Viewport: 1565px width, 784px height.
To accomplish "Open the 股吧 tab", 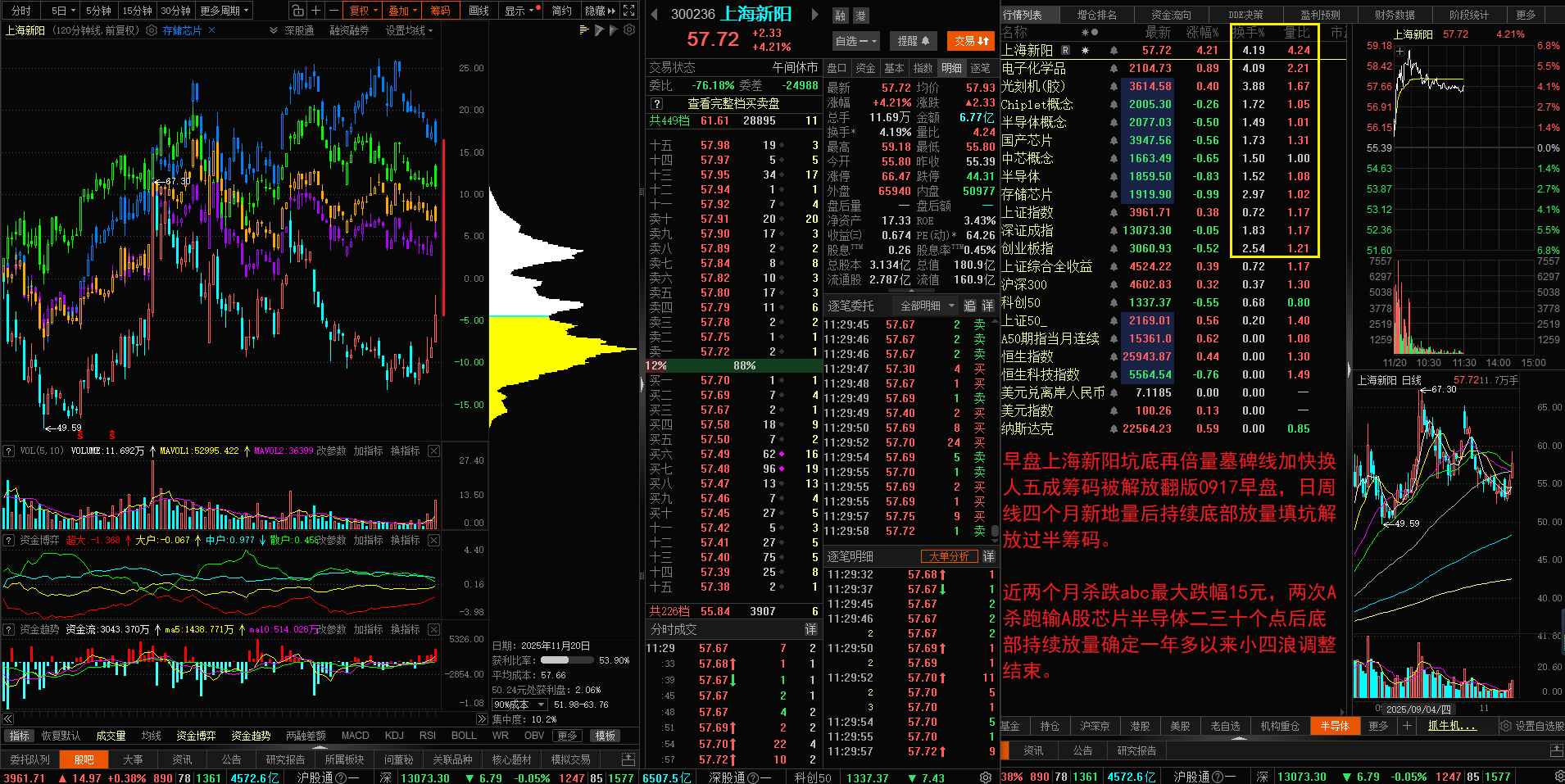I will pyautogui.click(x=84, y=759).
